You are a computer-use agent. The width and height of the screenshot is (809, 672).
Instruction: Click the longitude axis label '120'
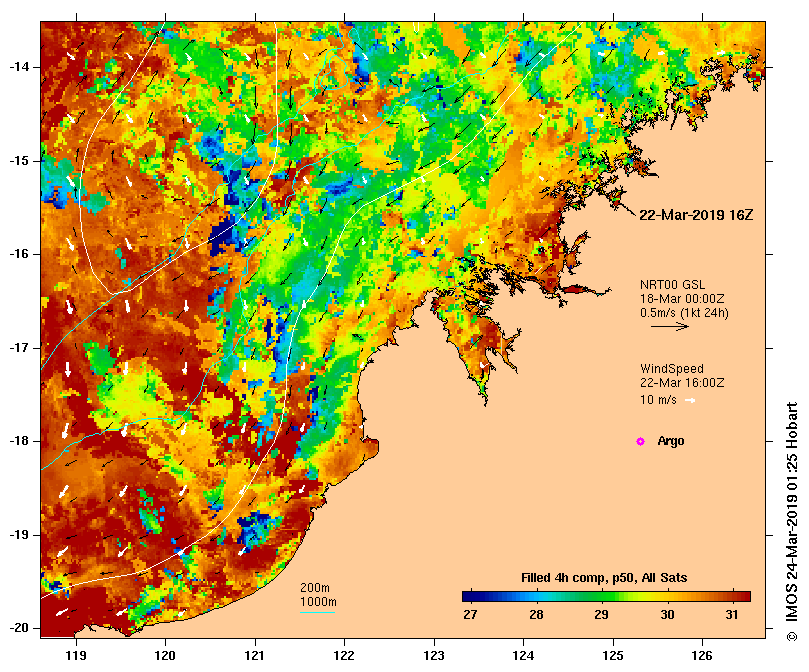pos(165,656)
